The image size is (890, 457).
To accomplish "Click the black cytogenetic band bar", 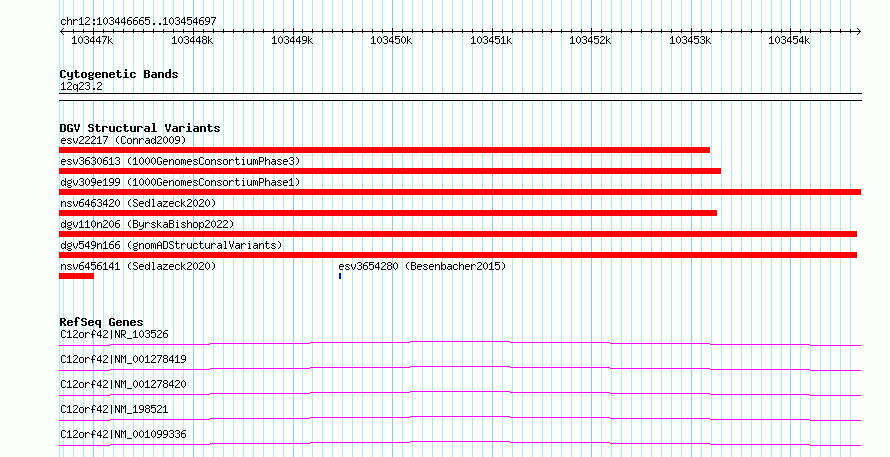I will [460, 97].
